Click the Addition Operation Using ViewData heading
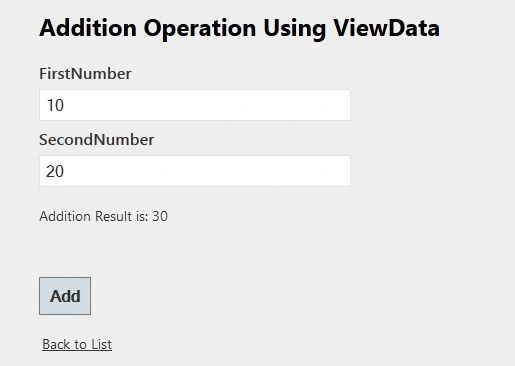 tap(239, 29)
